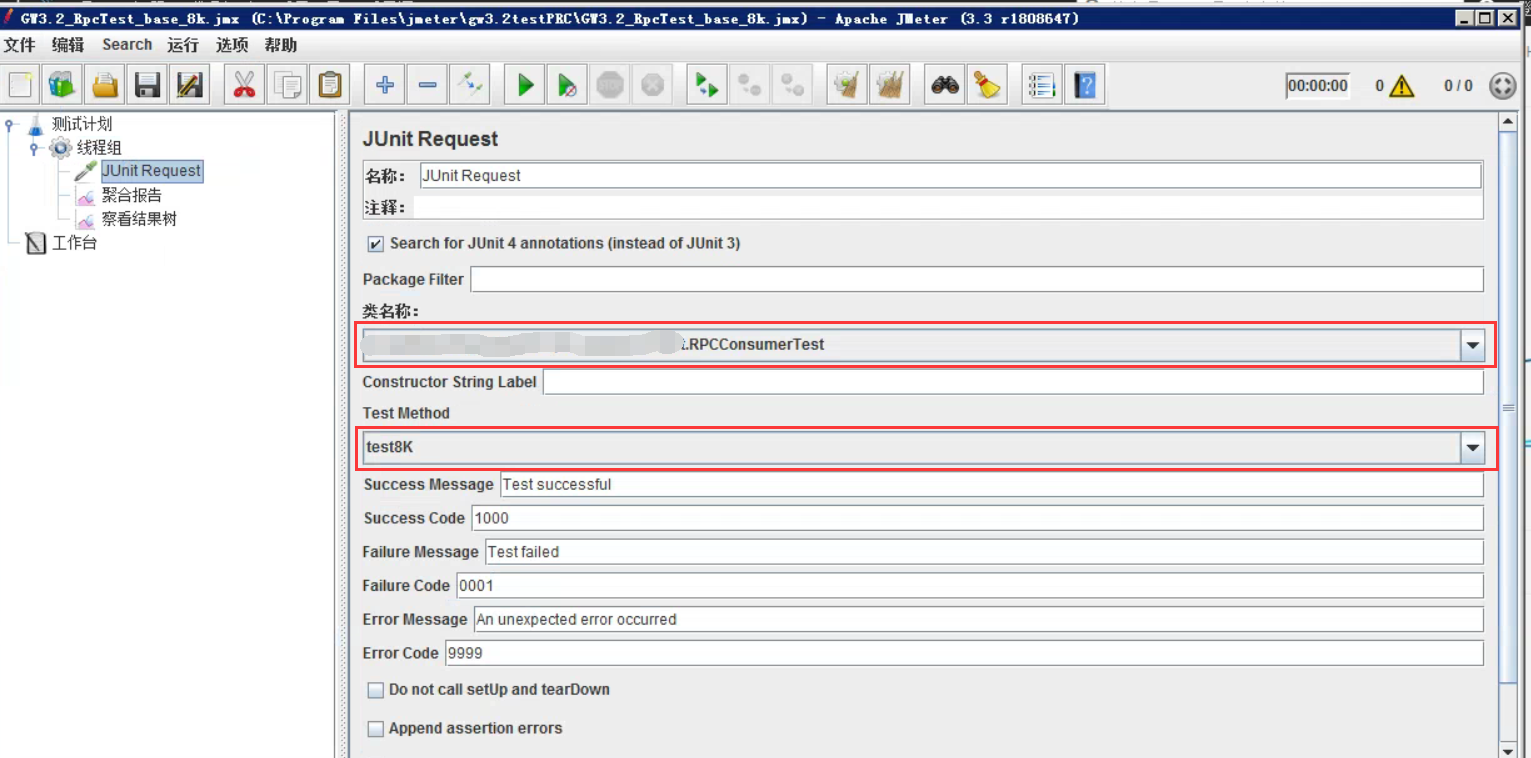
Task: Create a new test plan icon
Action: 22,86
